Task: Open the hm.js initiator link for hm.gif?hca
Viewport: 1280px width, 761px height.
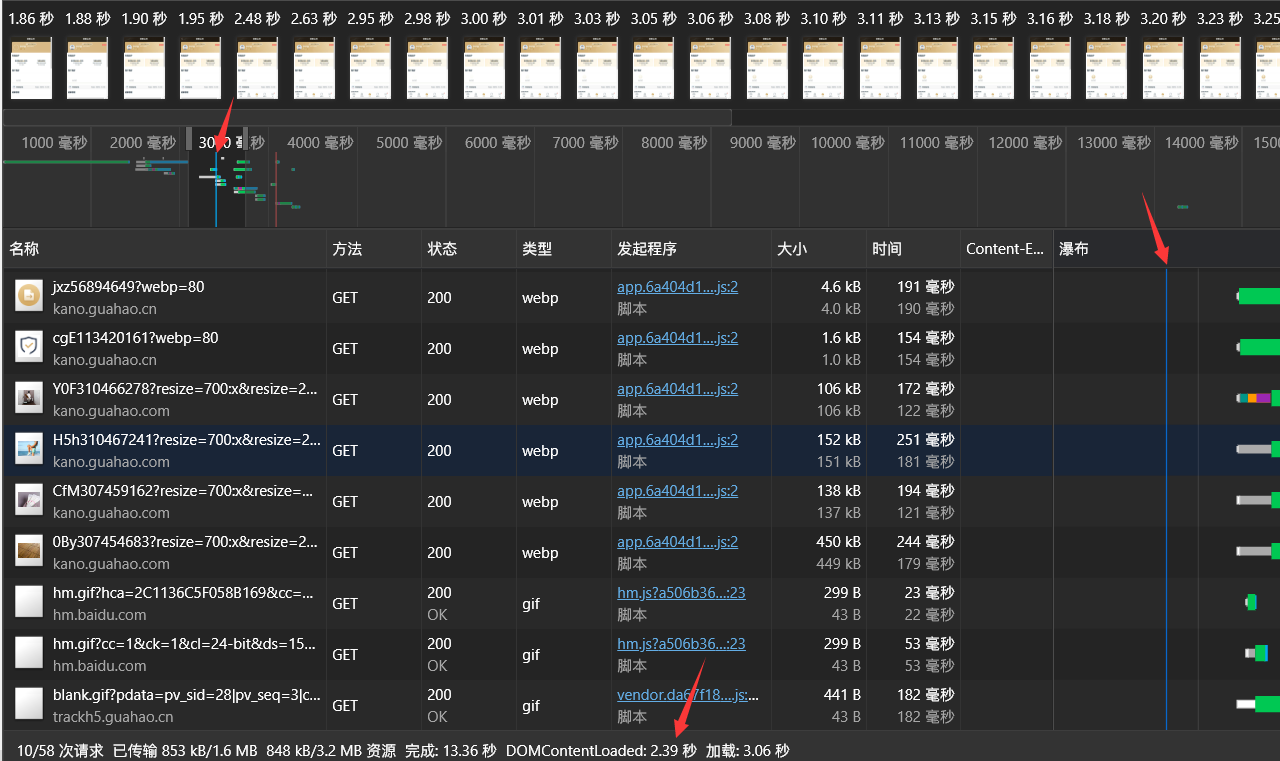Action: pos(680,593)
